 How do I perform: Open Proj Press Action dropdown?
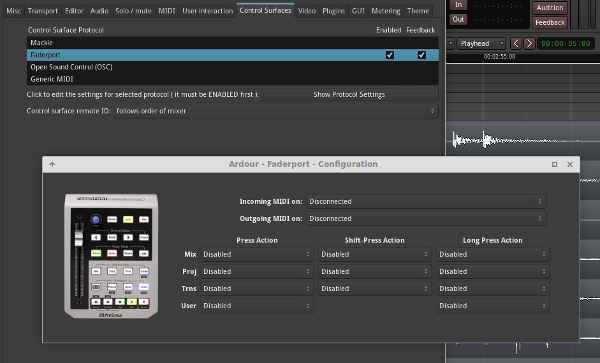click(257, 272)
